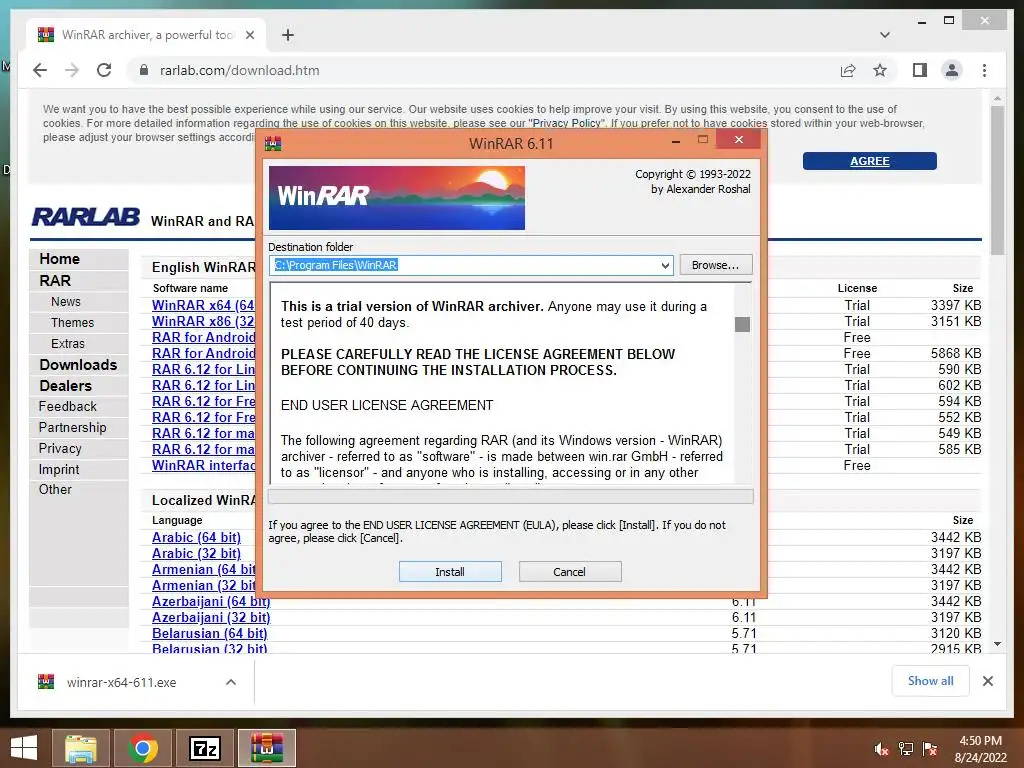This screenshot has width=1024, height=768.
Task: Click the Chrome taskbar icon
Action: point(143,748)
